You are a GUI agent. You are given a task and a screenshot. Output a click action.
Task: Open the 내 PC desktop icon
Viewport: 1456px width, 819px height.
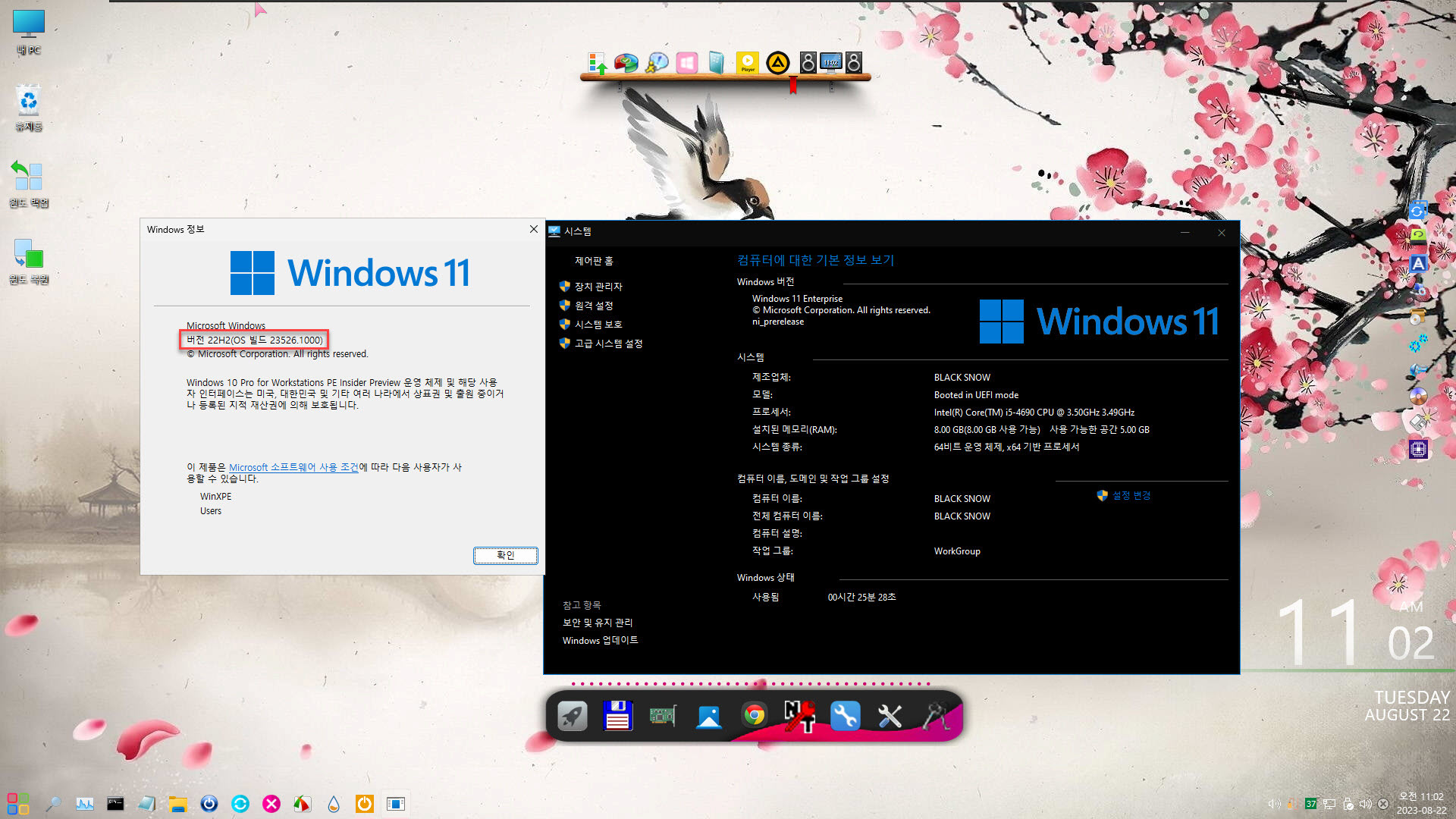(29, 32)
